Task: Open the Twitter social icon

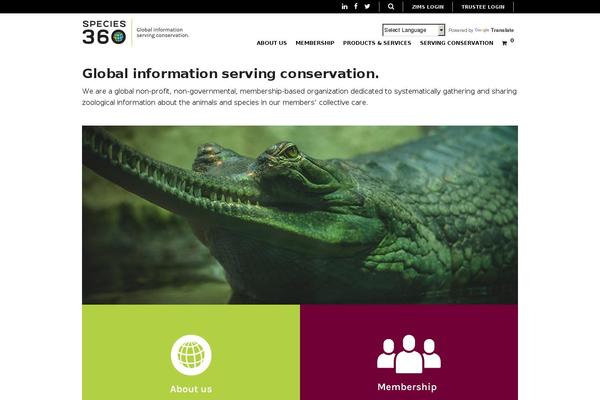Action: 367,7
